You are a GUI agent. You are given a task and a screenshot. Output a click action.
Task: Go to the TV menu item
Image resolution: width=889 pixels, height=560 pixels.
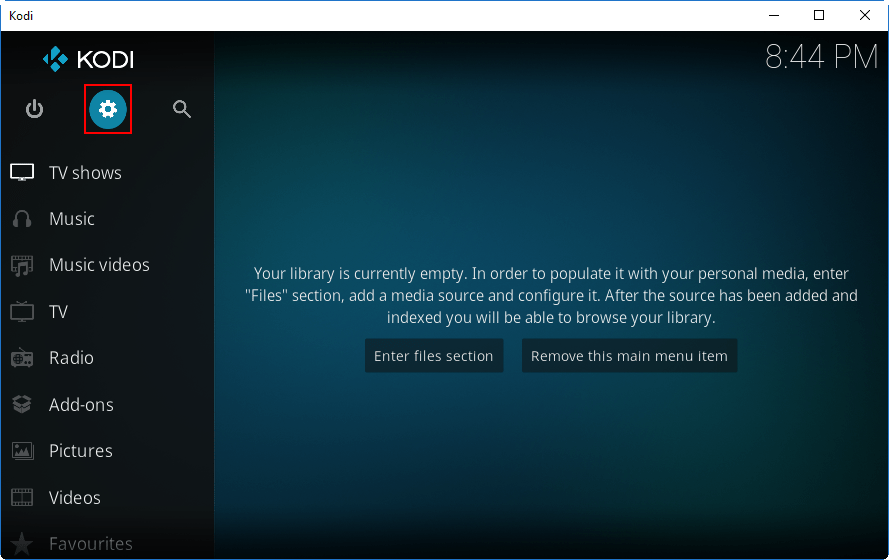point(58,311)
